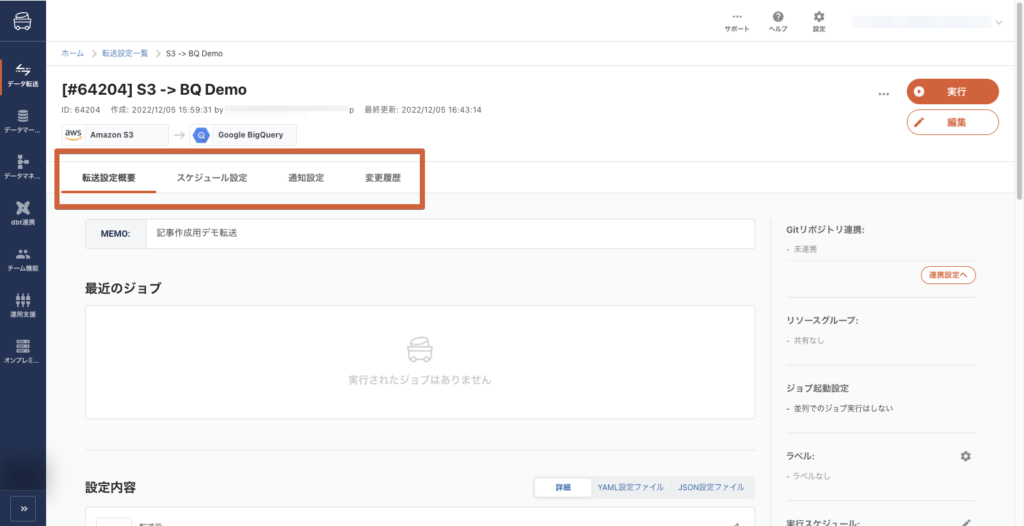The height and width of the screenshot is (526, 1024).
Task: Open the データ転送 sidebar icon
Action: [22, 74]
